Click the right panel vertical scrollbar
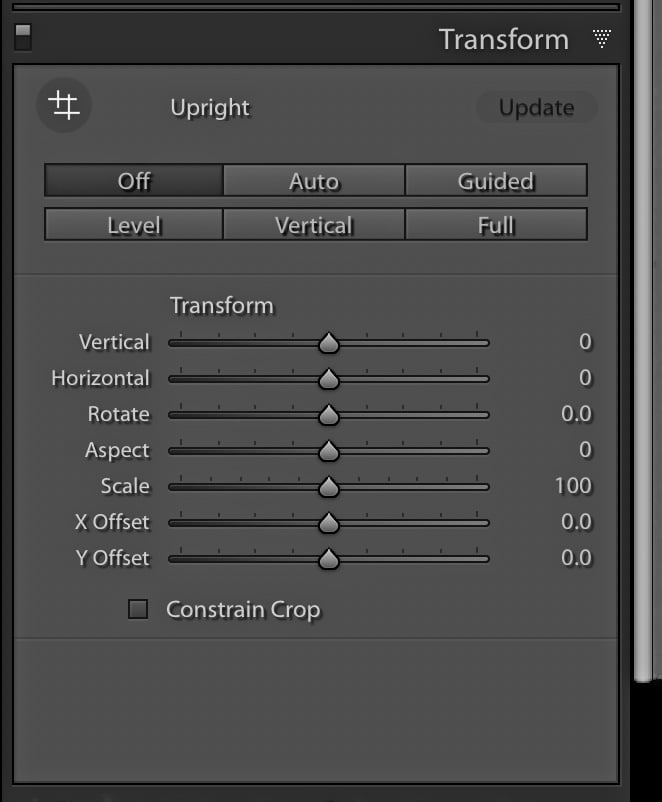 point(643,340)
